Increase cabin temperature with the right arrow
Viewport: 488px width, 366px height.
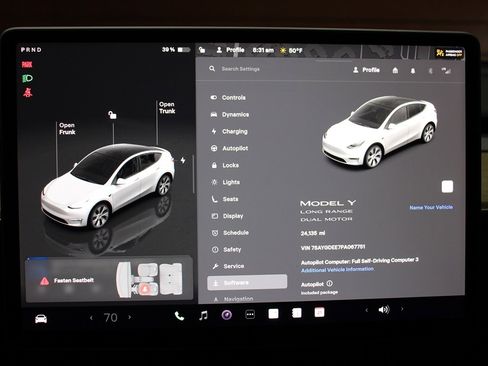[x=130, y=317]
